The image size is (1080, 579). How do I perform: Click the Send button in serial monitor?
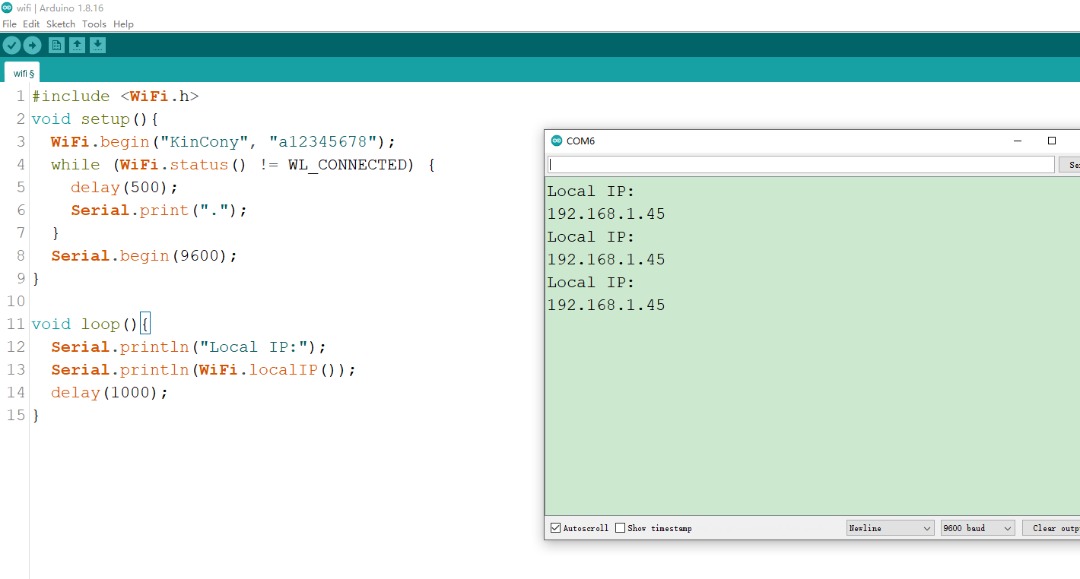tap(1071, 165)
